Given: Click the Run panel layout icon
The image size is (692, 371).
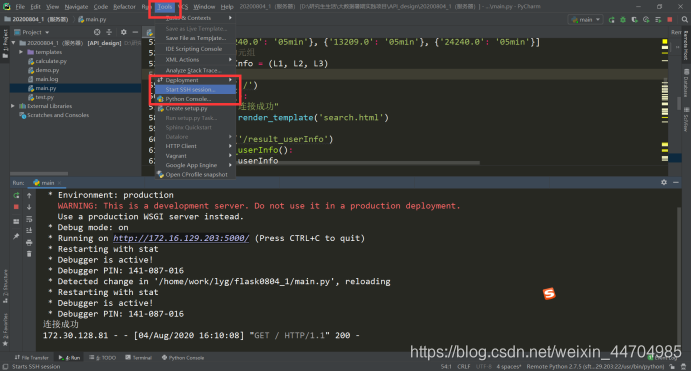Looking at the screenshot, I should click(x=16, y=221).
